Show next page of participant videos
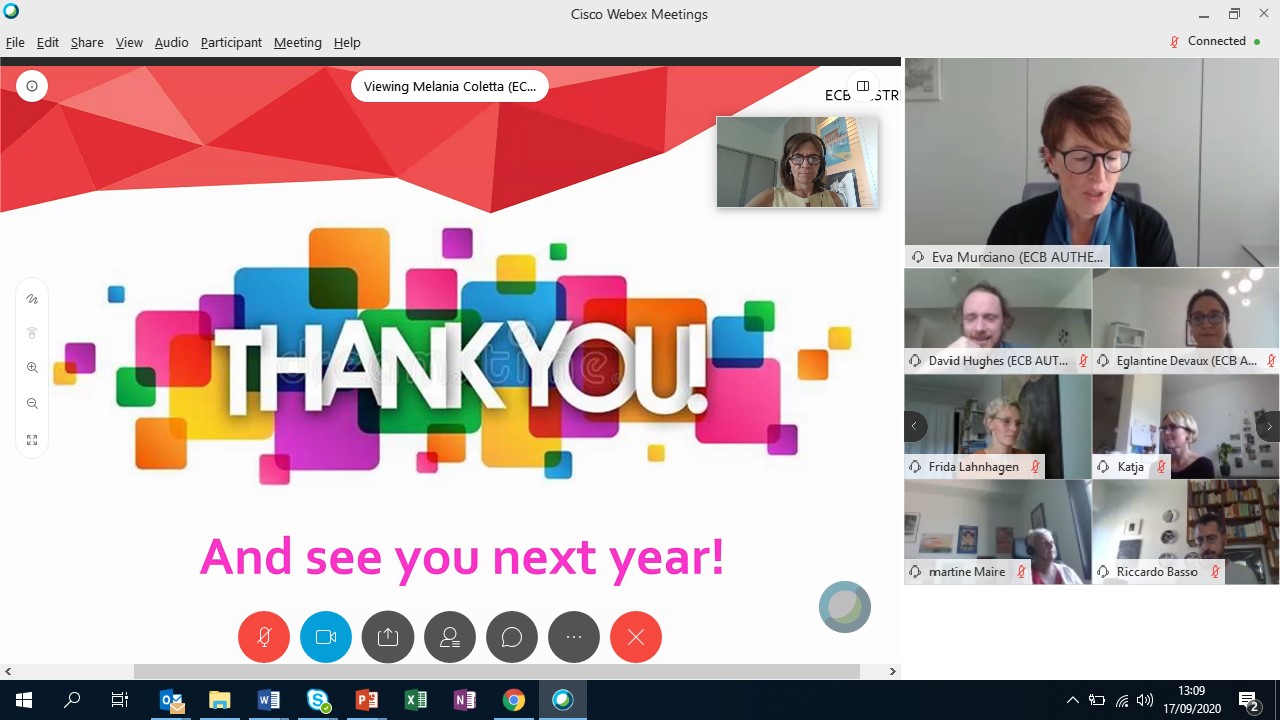This screenshot has height=720, width=1280. (1268, 426)
